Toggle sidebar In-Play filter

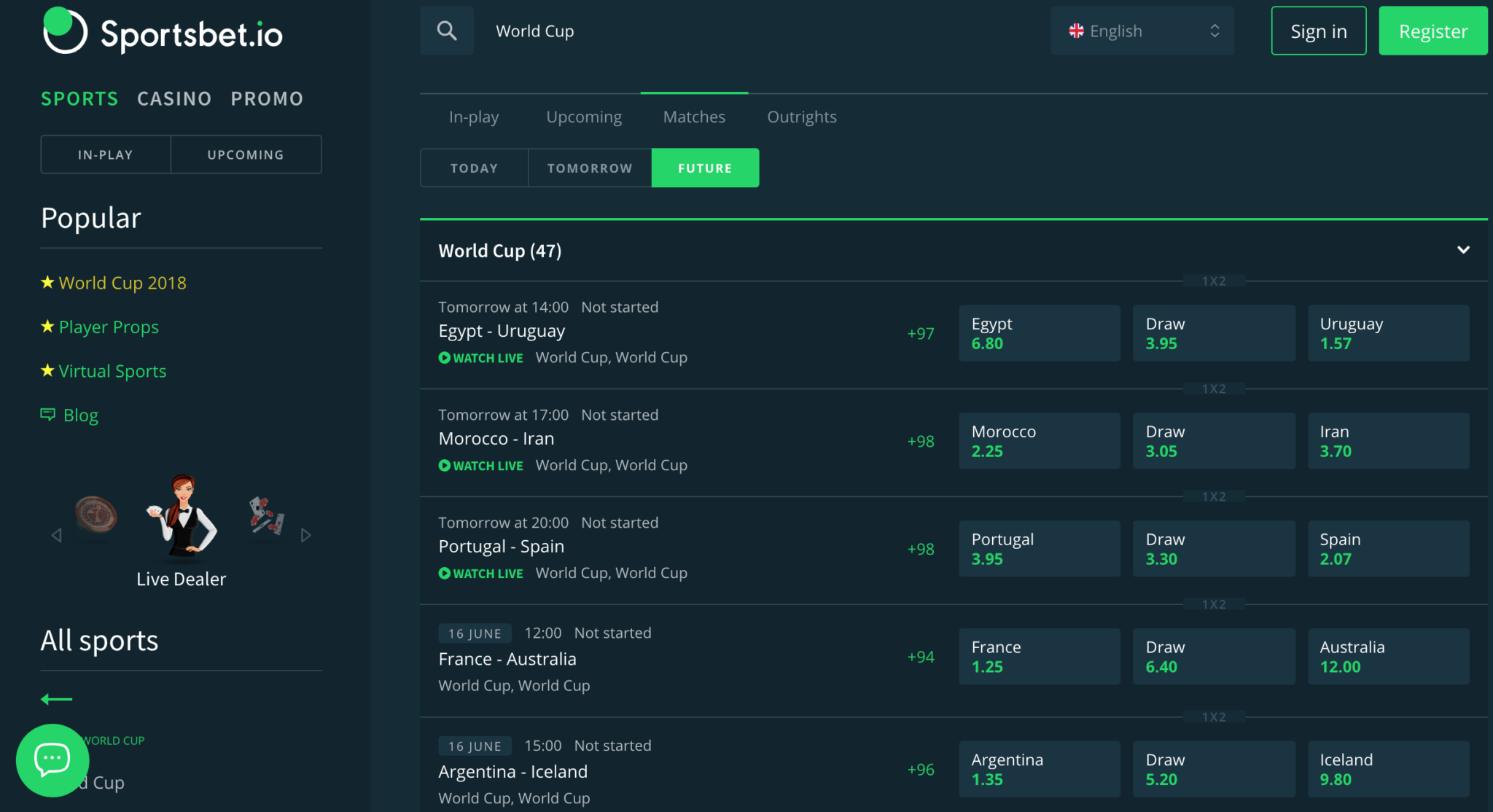point(106,155)
